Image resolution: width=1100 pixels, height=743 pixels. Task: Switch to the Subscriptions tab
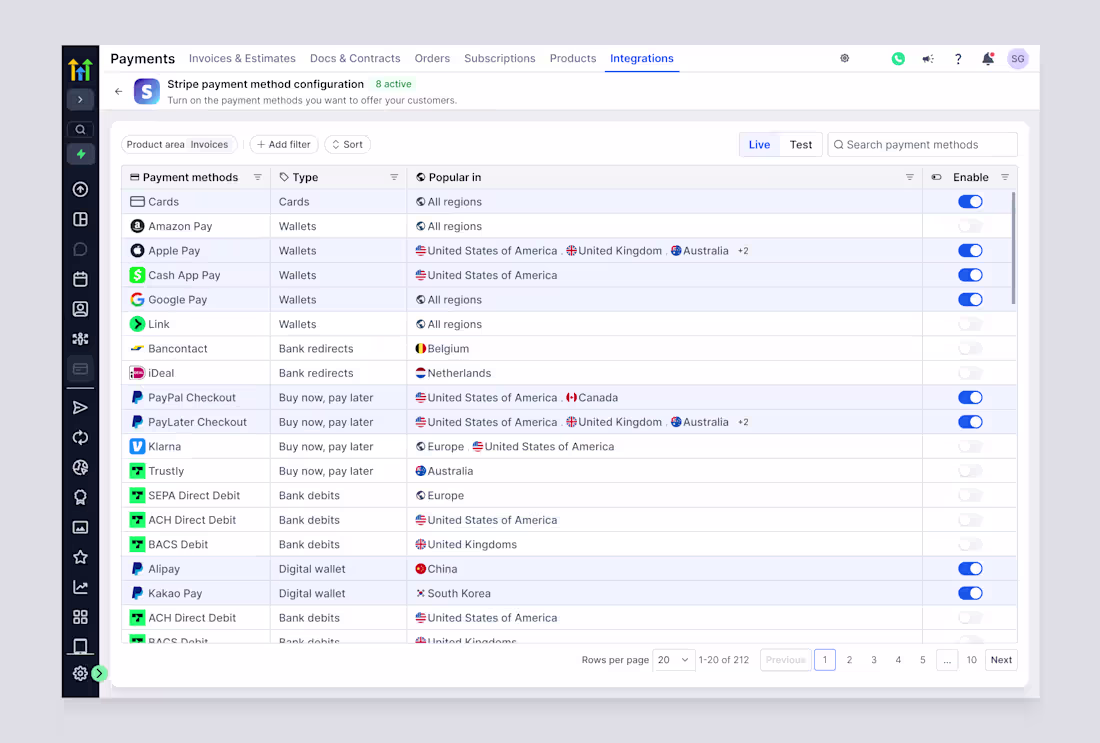[x=500, y=58]
